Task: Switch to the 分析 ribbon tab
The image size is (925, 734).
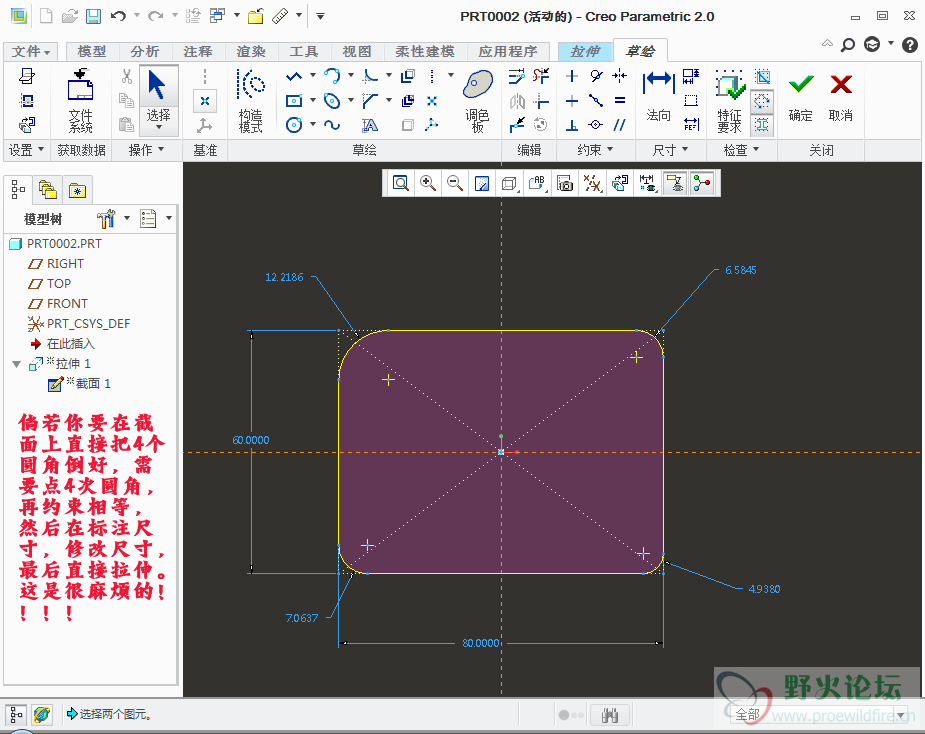Action: point(145,52)
